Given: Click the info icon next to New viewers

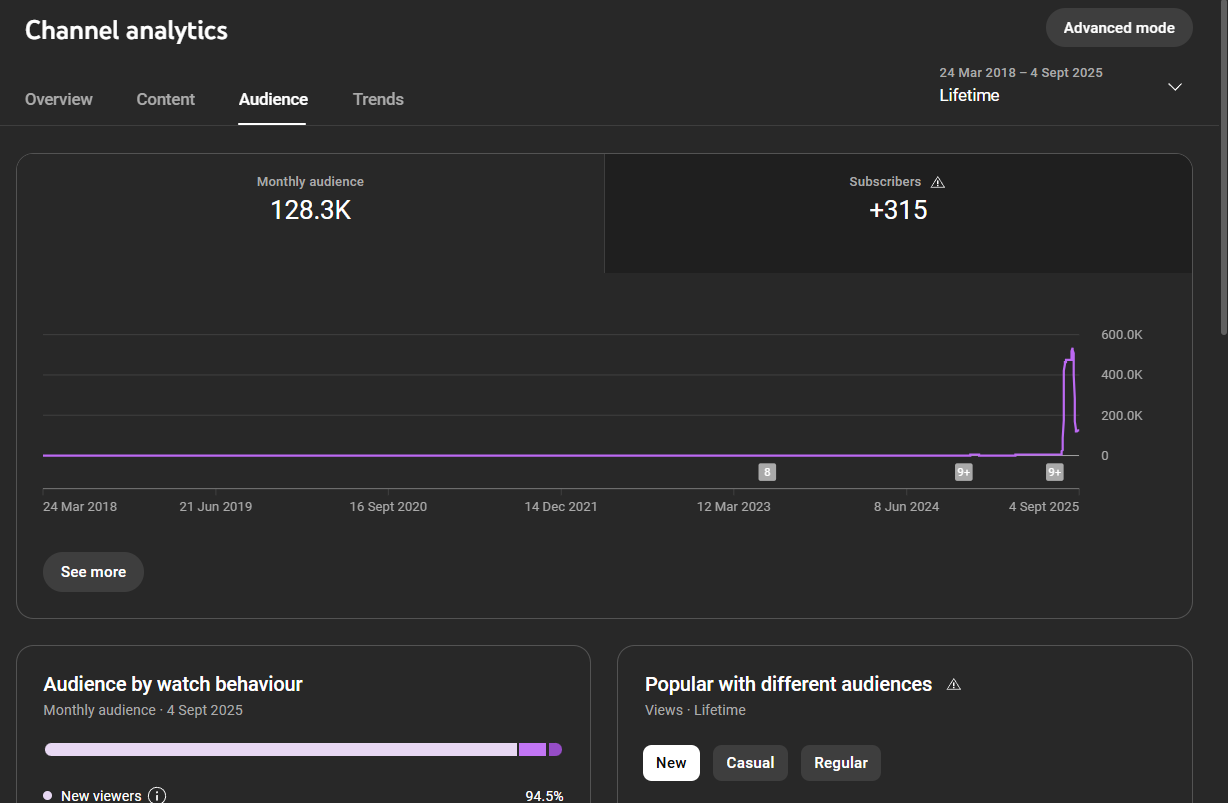Looking at the screenshot, I should 157,796.
